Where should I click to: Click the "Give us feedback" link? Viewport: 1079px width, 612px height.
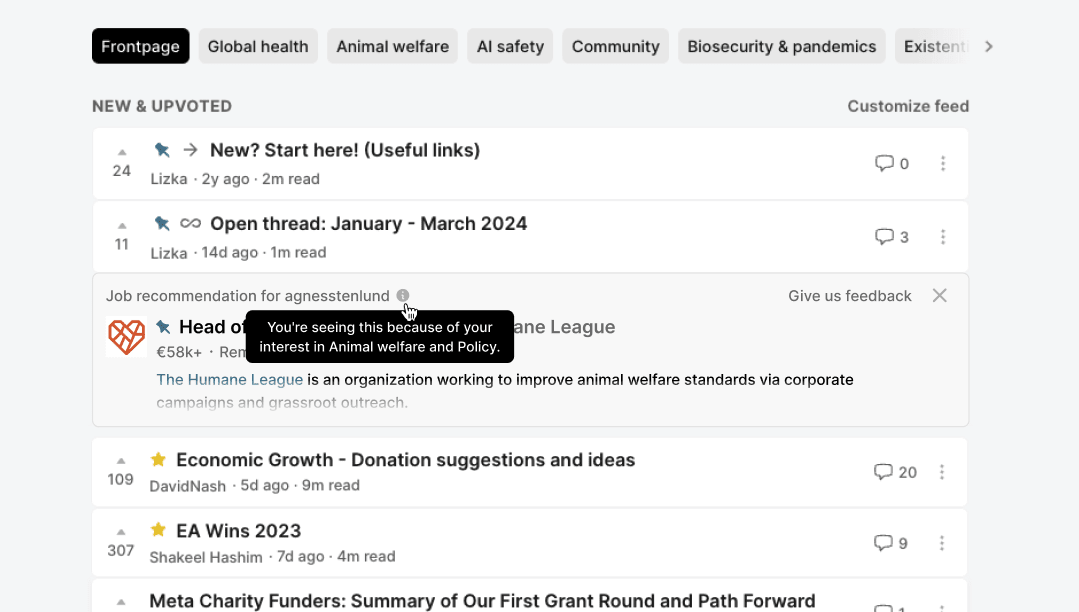[x=849, y=296]
